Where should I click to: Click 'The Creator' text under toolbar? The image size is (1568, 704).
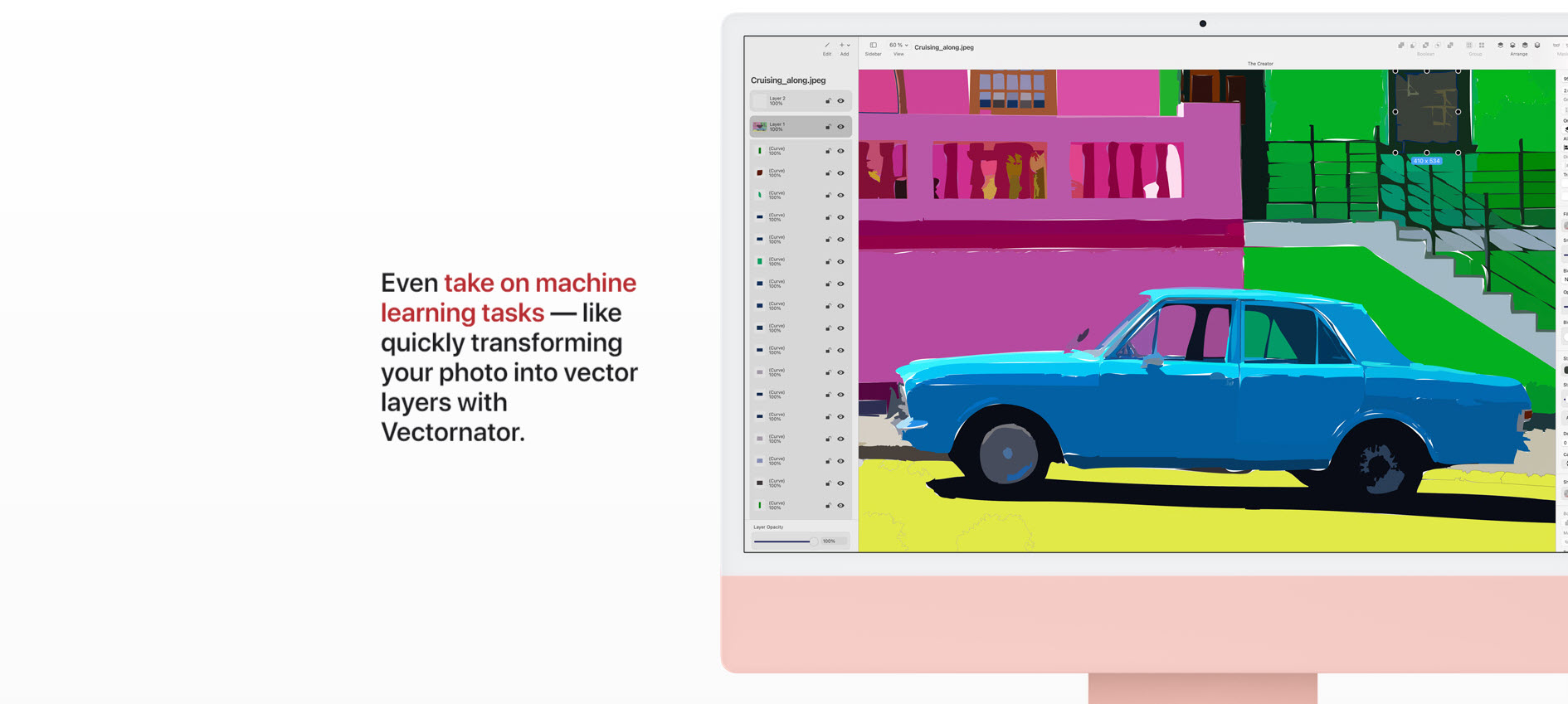1260,64
